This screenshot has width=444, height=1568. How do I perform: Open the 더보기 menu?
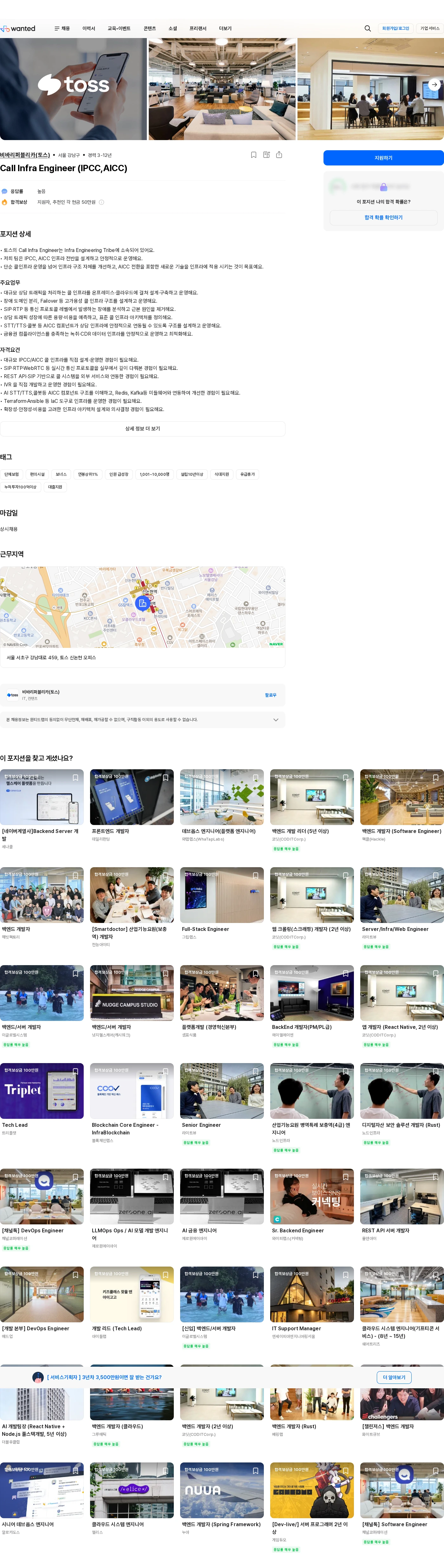click(x=225, y=29)
